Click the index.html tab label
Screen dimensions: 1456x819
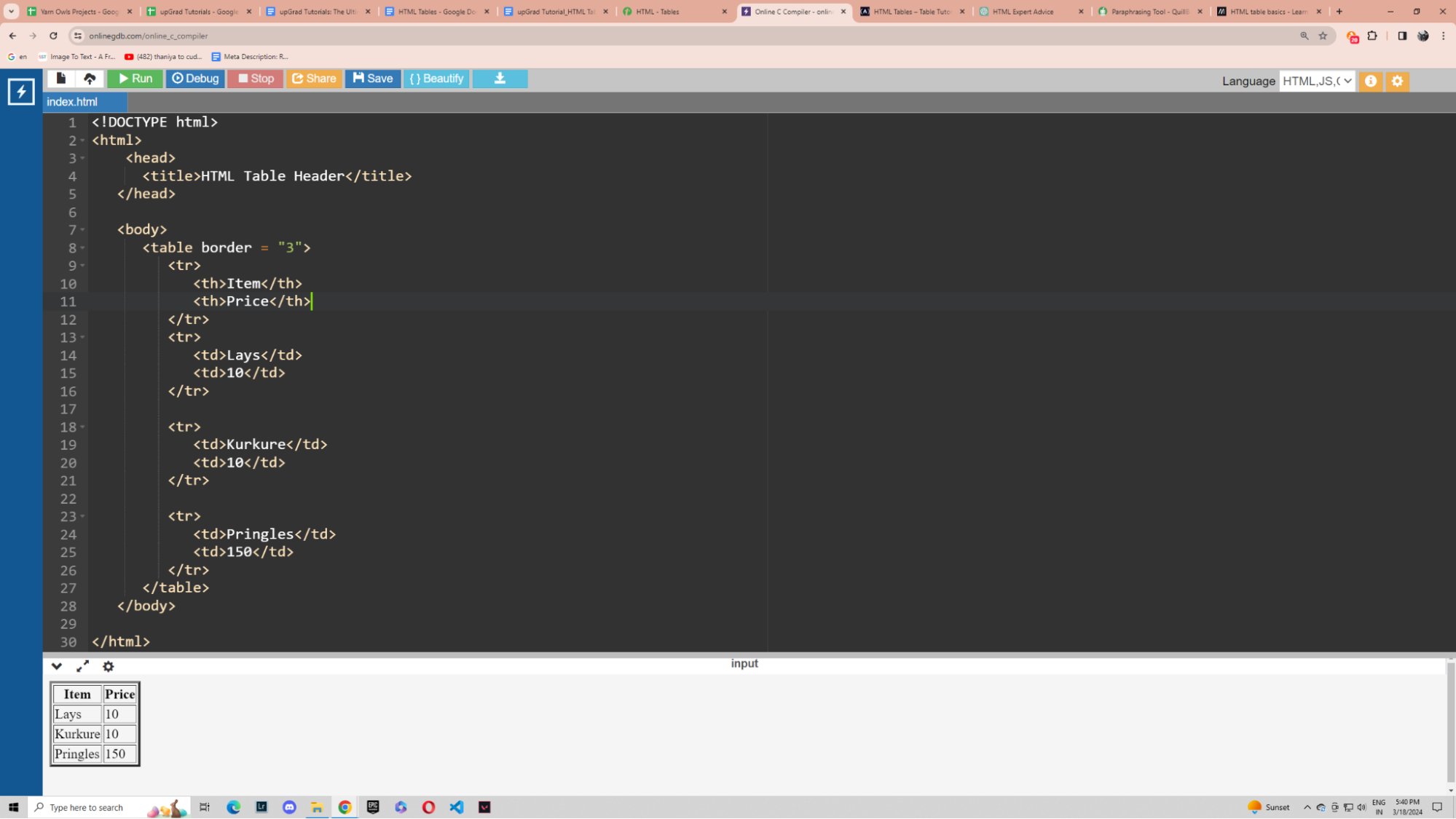71,101
